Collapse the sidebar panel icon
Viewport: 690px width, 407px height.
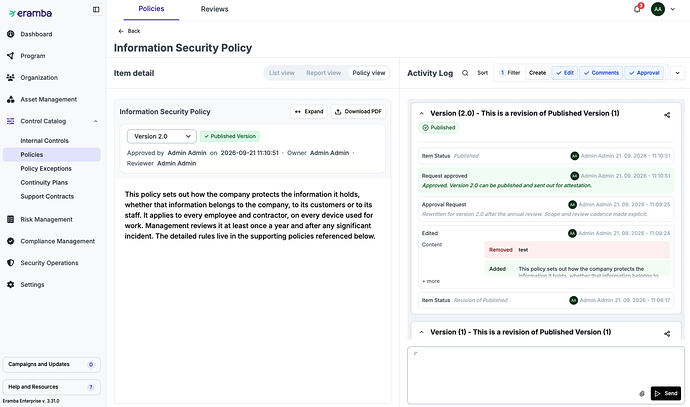[96, 9]
